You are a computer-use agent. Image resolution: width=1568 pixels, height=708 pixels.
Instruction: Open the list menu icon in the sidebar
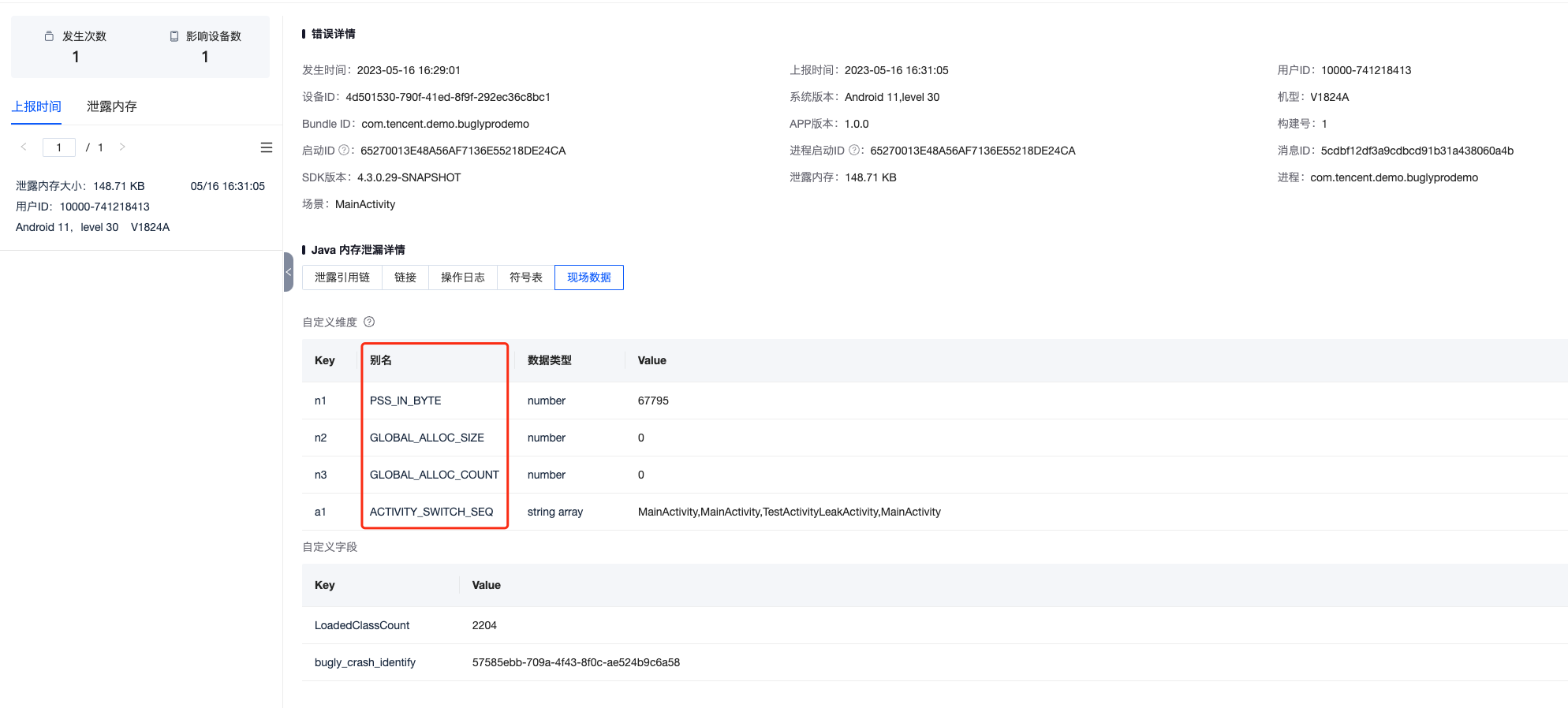pyautogui.click(x=267, y=147)
